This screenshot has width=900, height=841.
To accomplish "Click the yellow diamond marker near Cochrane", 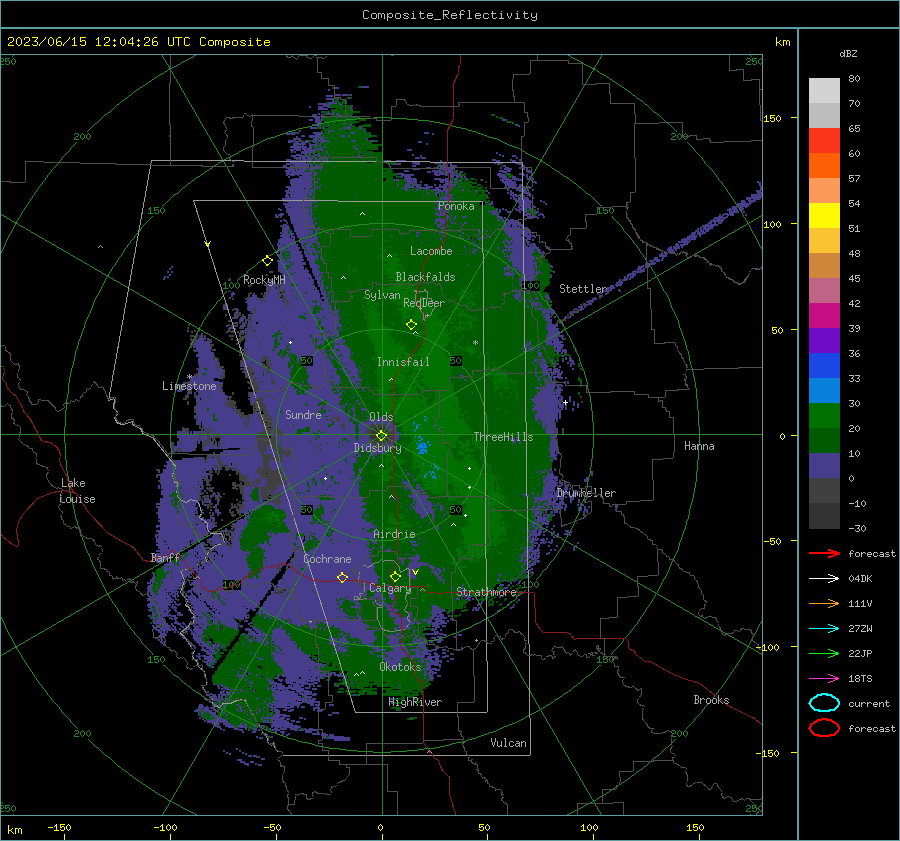I will [x=343, y=577].
